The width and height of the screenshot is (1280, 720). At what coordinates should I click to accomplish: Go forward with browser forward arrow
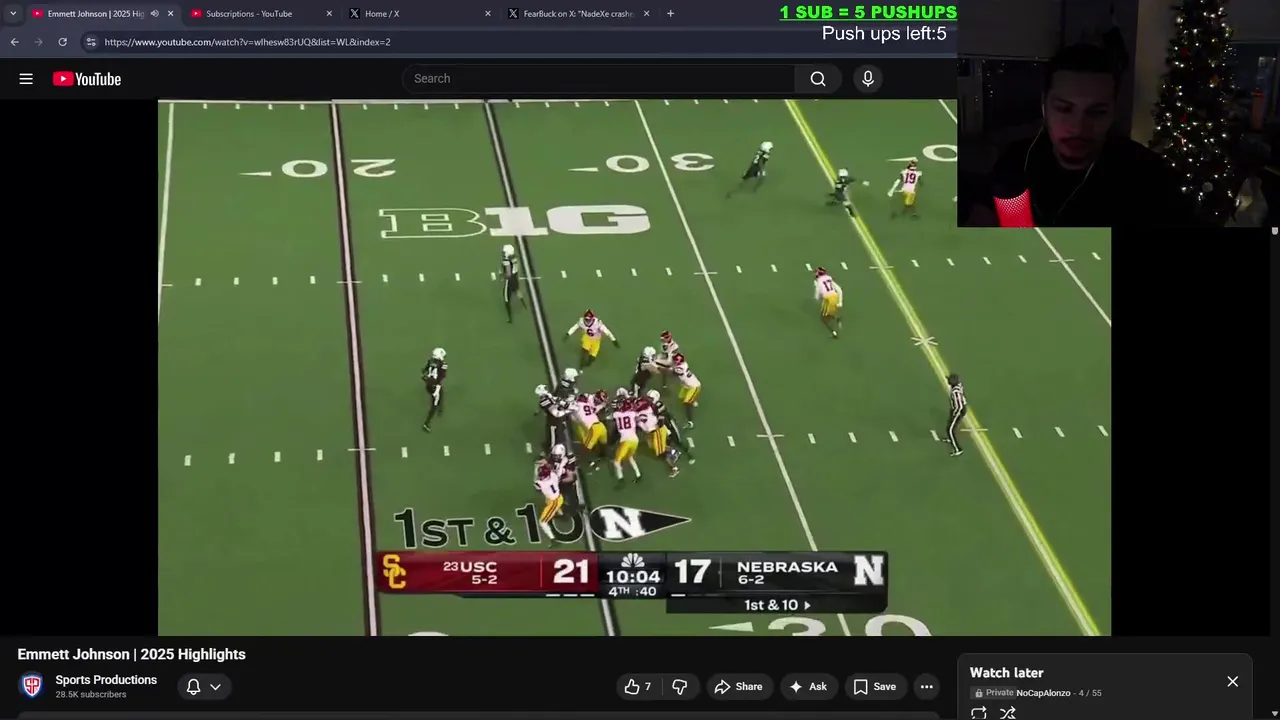point(38,42)
